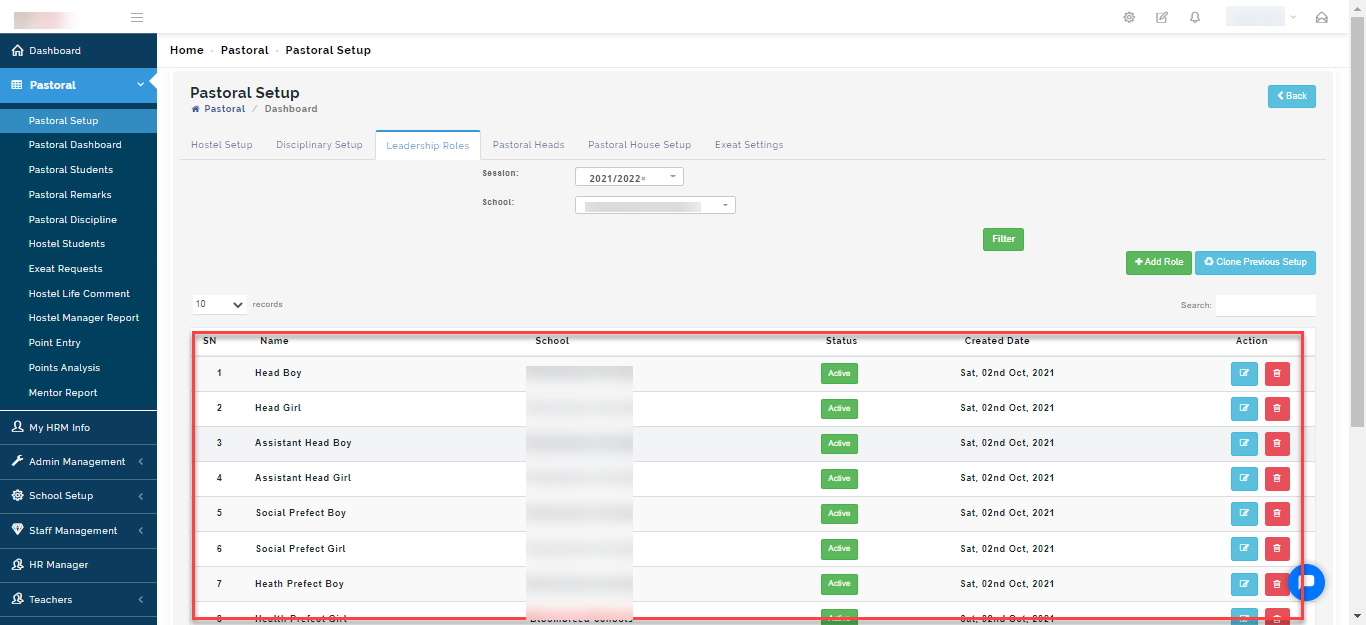Delete the Assistant Head Boy role
The height and width of the screenshot is (625, 1366).
pyautogui.click(x=1277, y=443)
